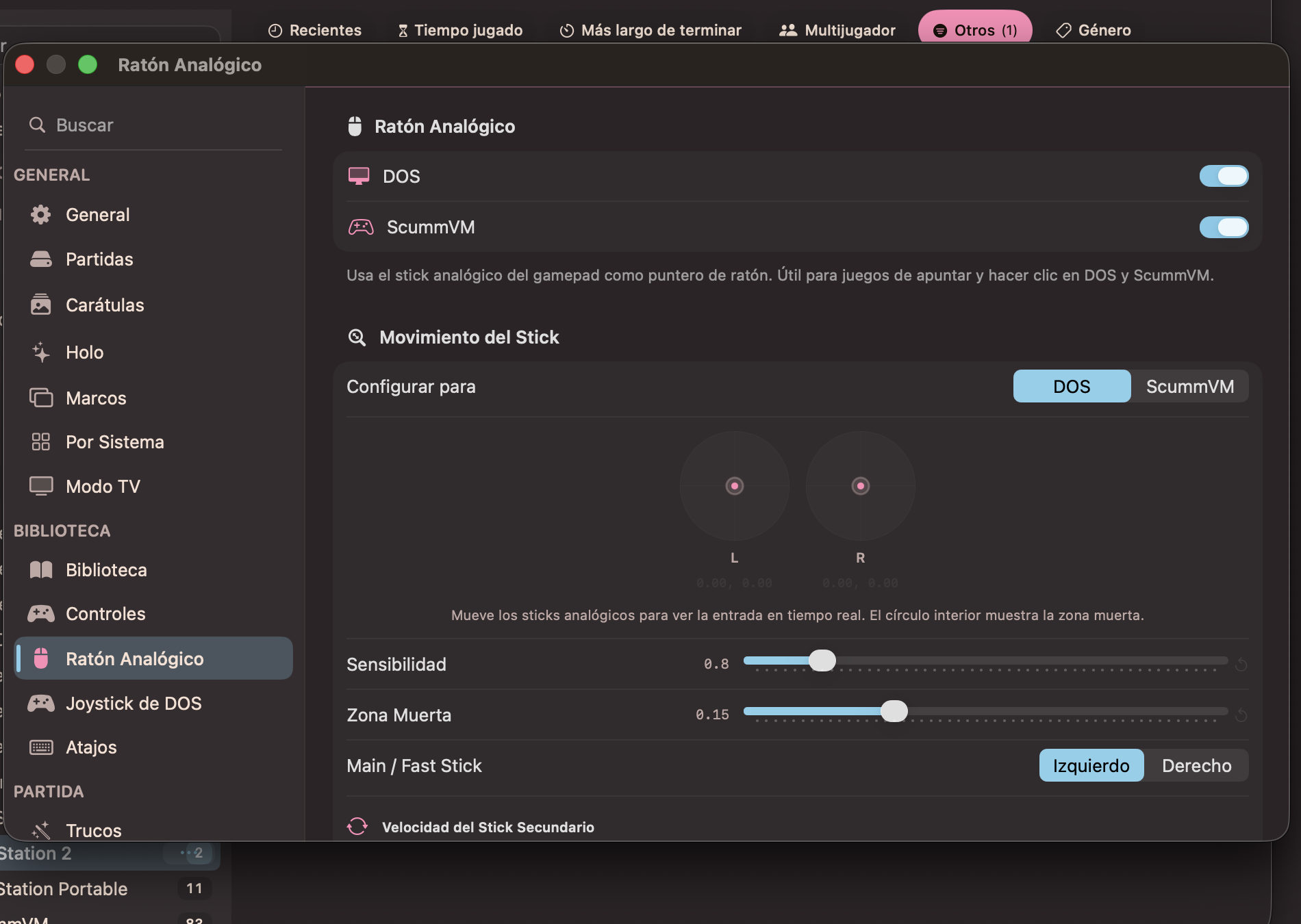Screen dimensions: 1301x924
Task: Select Modo TV monitor icon
Action: click(41, 486)
